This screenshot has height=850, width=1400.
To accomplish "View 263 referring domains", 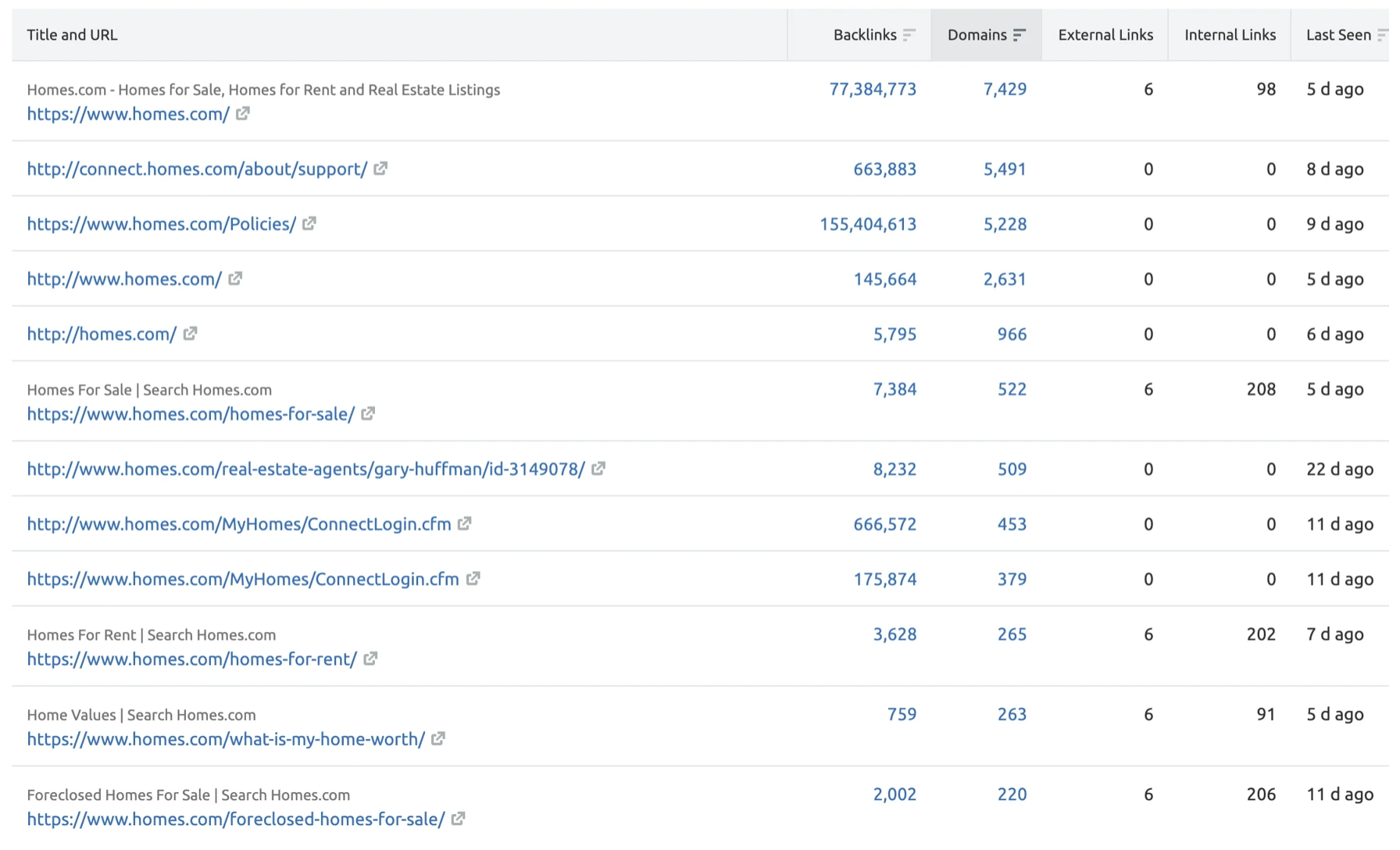I will (1012, 714).
